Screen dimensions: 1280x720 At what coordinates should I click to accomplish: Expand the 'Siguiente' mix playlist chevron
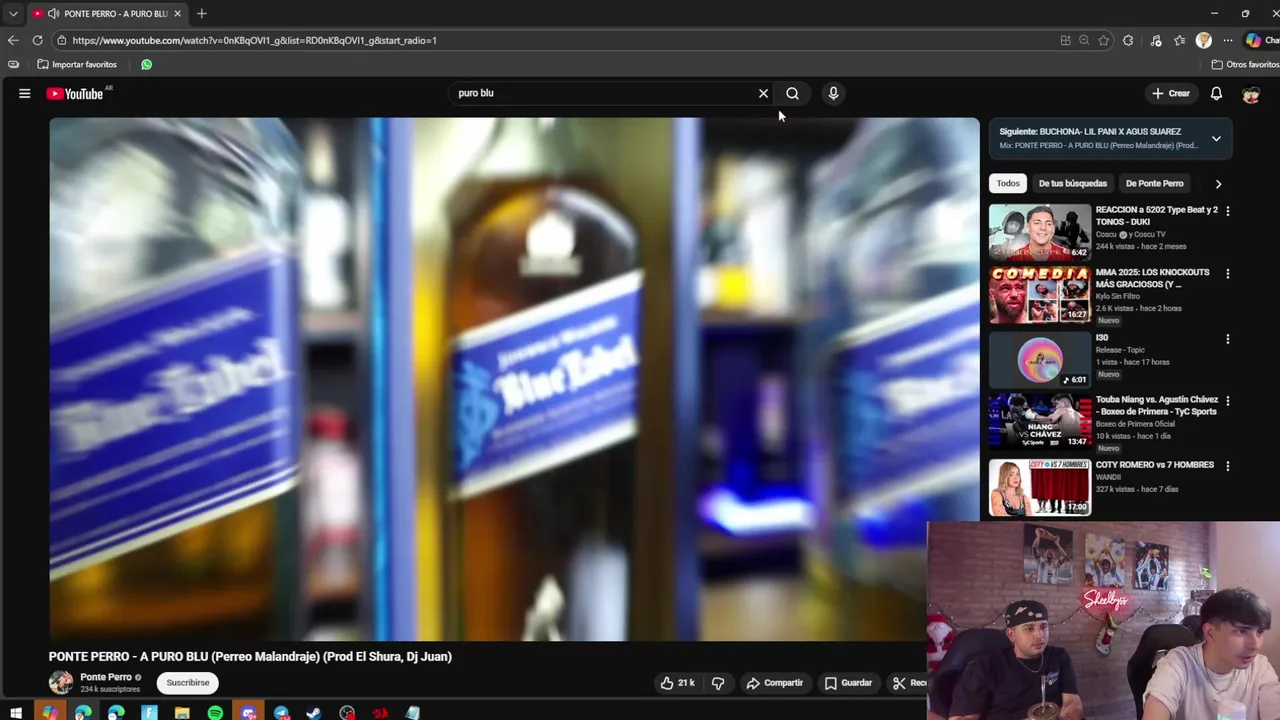tap(1216, 138)
